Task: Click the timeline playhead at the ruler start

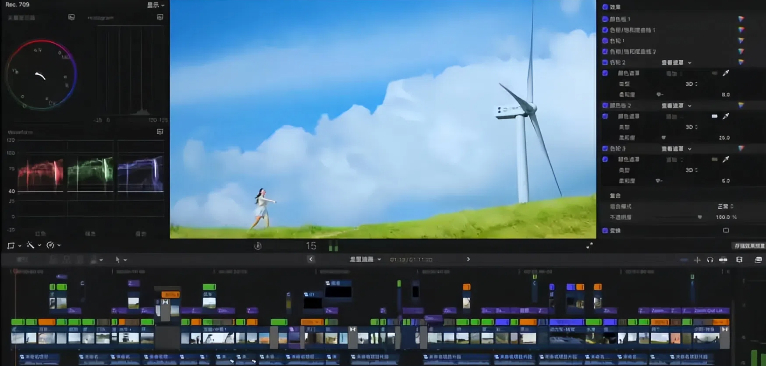Action: pos(15,271)
